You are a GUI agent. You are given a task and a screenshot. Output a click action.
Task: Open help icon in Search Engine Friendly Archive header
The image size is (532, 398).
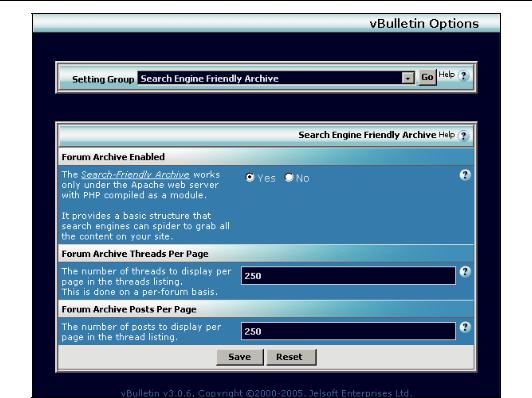coord(463,136)
